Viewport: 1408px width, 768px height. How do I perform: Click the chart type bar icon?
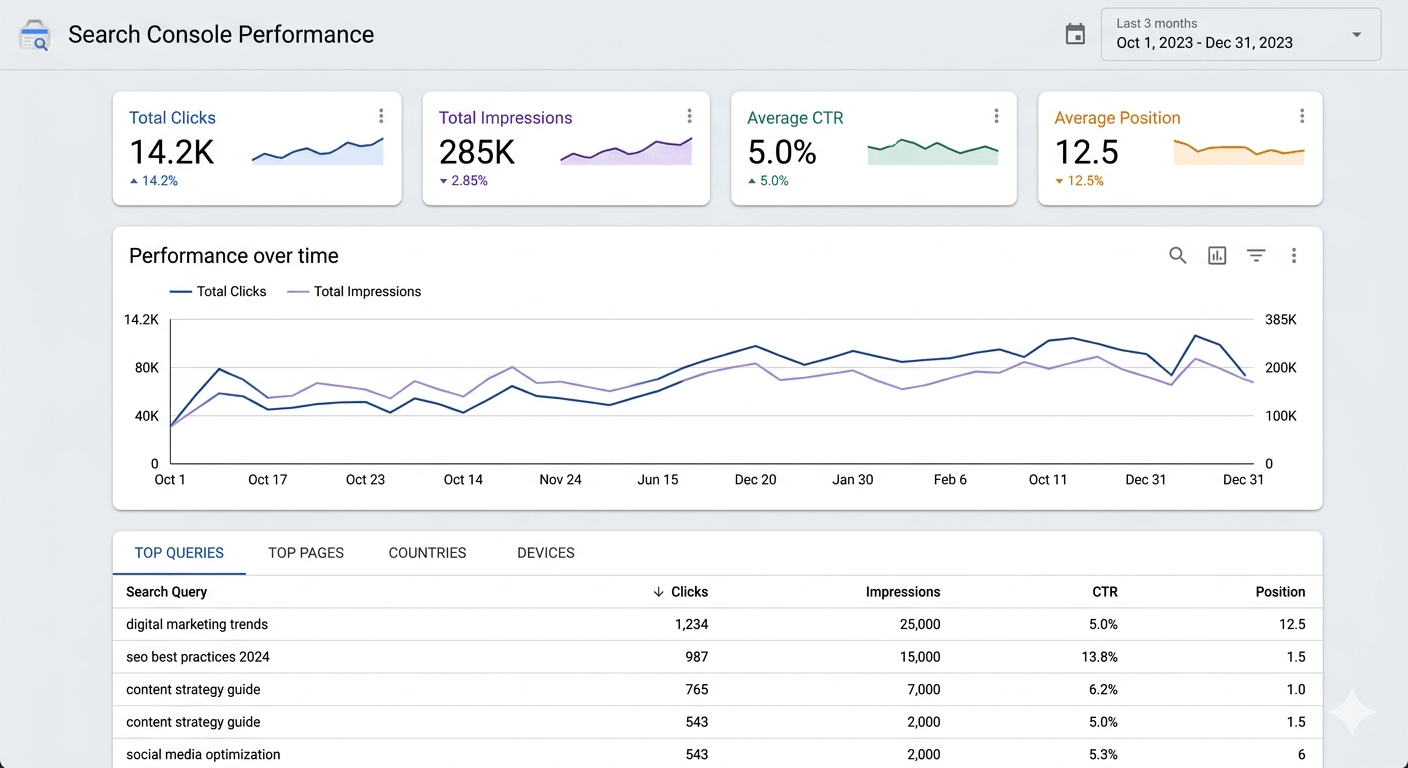pos(1217,256)
